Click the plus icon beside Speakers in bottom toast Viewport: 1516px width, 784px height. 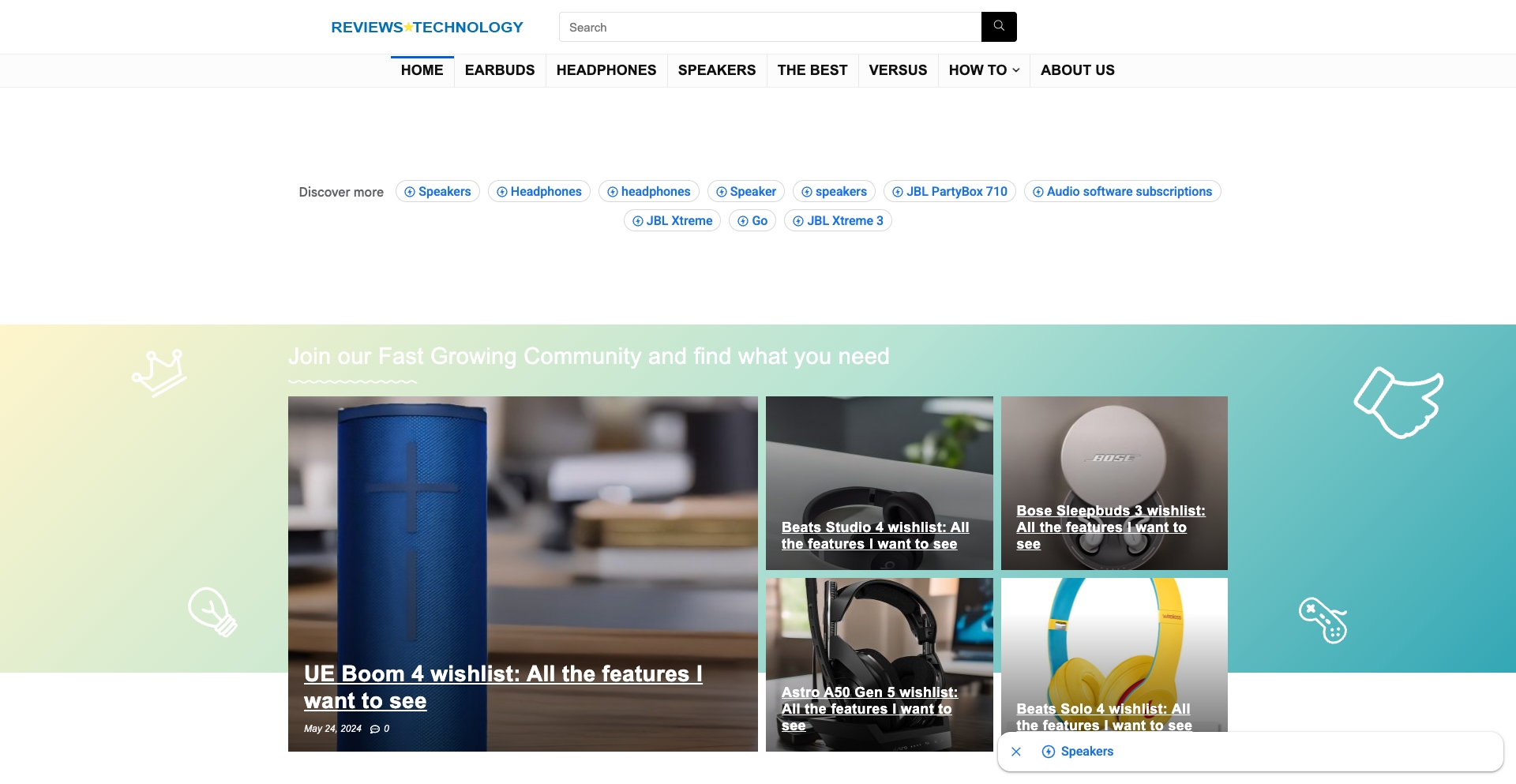1049,752
